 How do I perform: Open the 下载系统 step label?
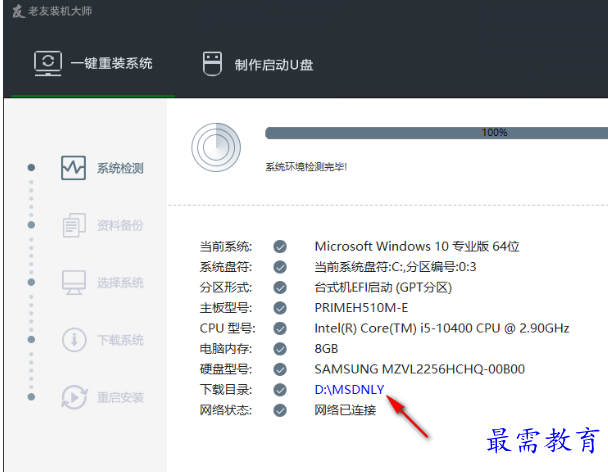coord(120,340)
